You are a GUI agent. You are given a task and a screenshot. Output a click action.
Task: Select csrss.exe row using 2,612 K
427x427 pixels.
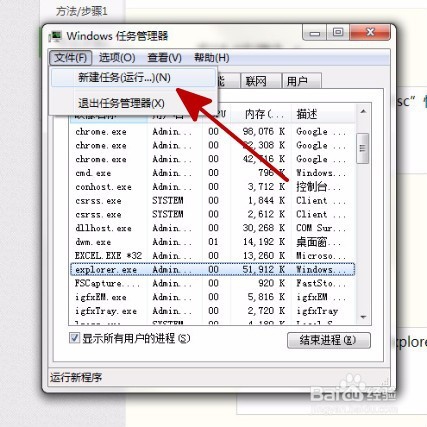pos(213,214)
